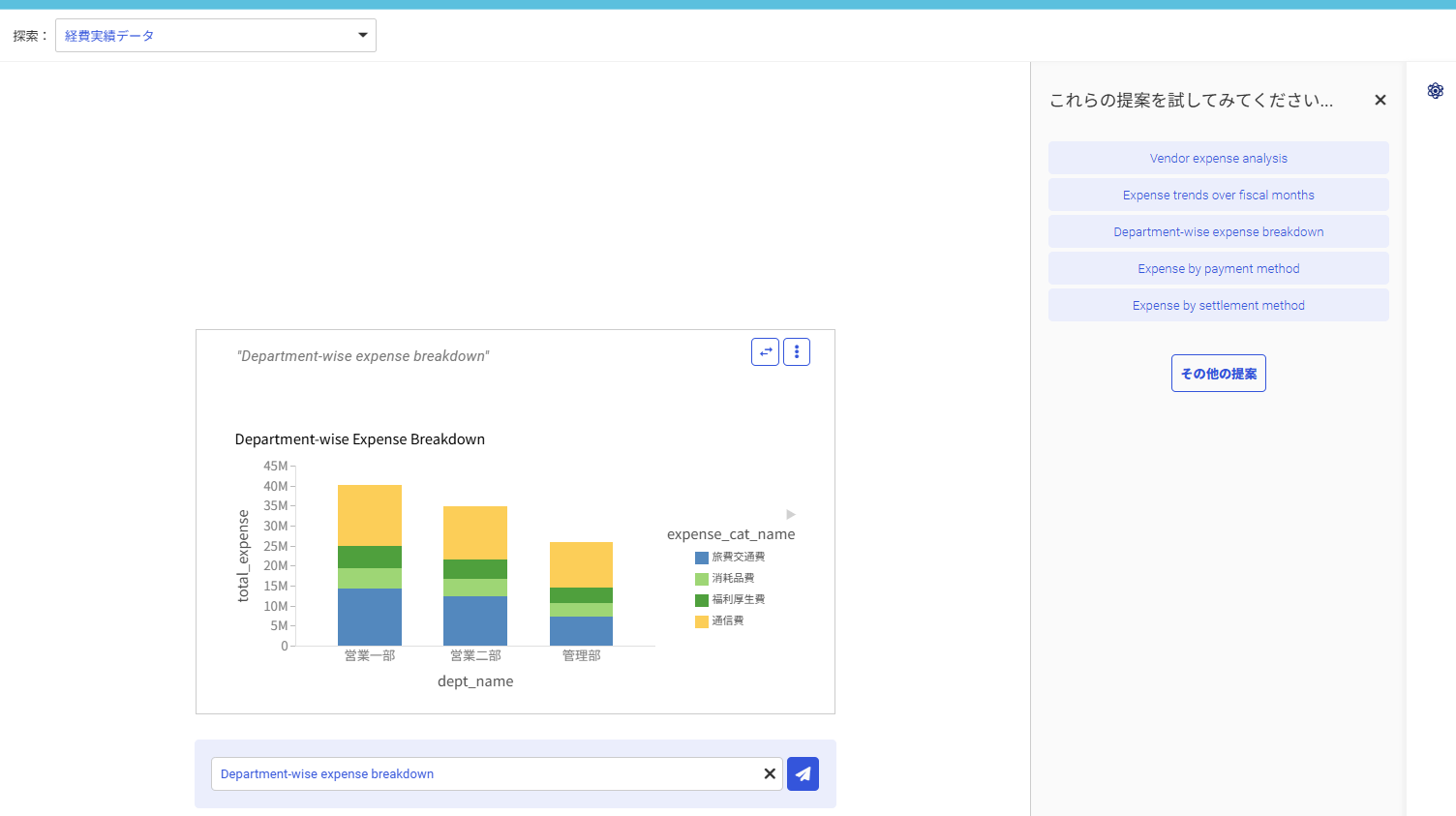Open the atom-shaped insights icon

(x=1436, y=90)
